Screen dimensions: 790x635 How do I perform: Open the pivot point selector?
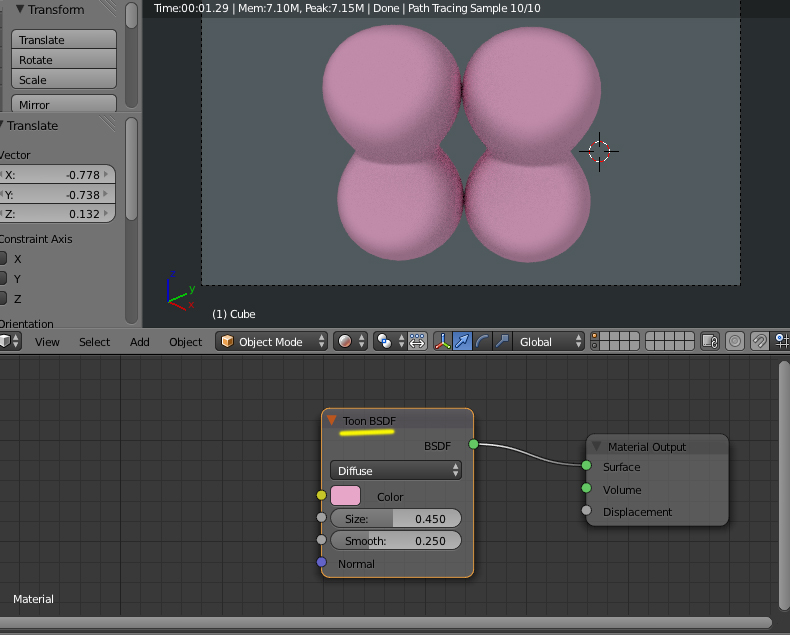pyautogui.click(x=390, y=341)
